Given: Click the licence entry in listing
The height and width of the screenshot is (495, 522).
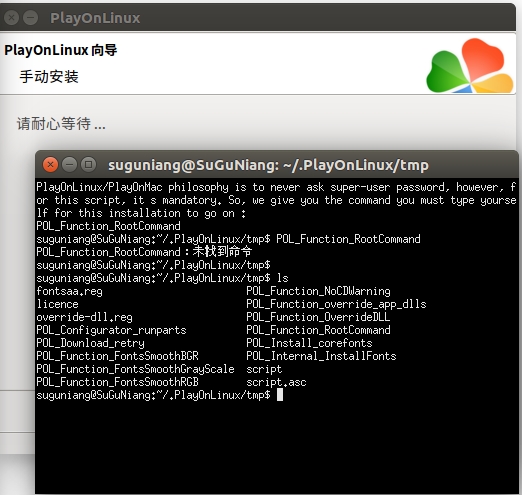Looking at the screenshot, I should point(57,304).
